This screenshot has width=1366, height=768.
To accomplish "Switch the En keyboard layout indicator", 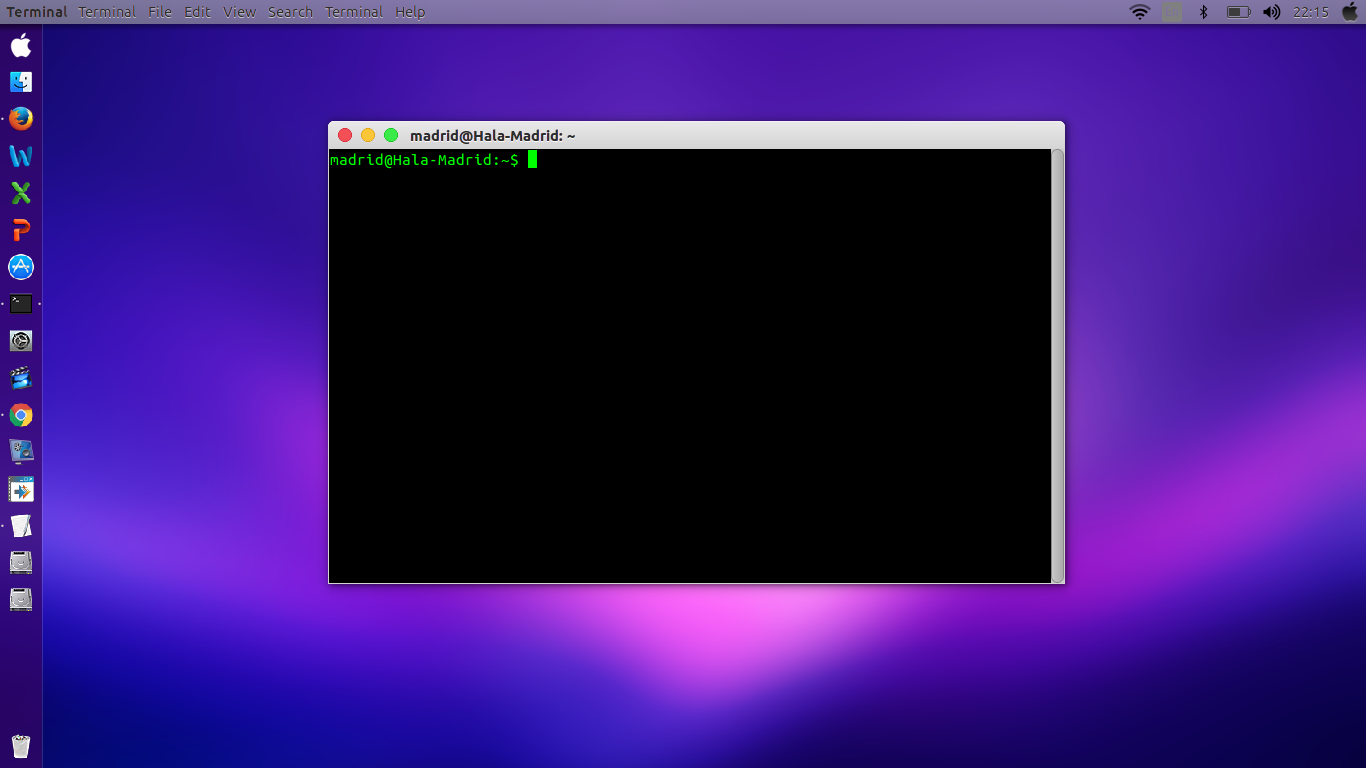I will tap(1170, 11).
